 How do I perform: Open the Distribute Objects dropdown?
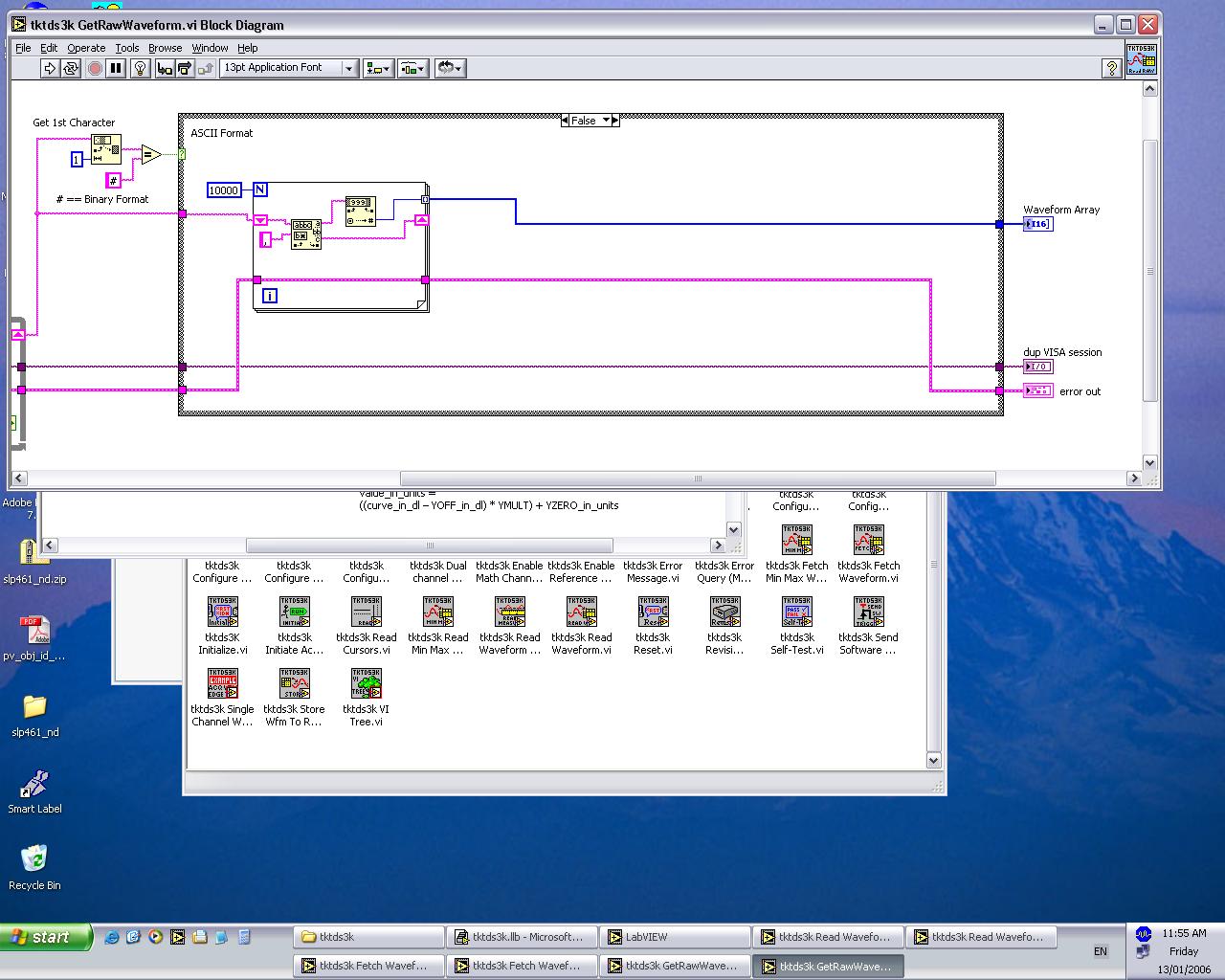click(x=412, y=68)
